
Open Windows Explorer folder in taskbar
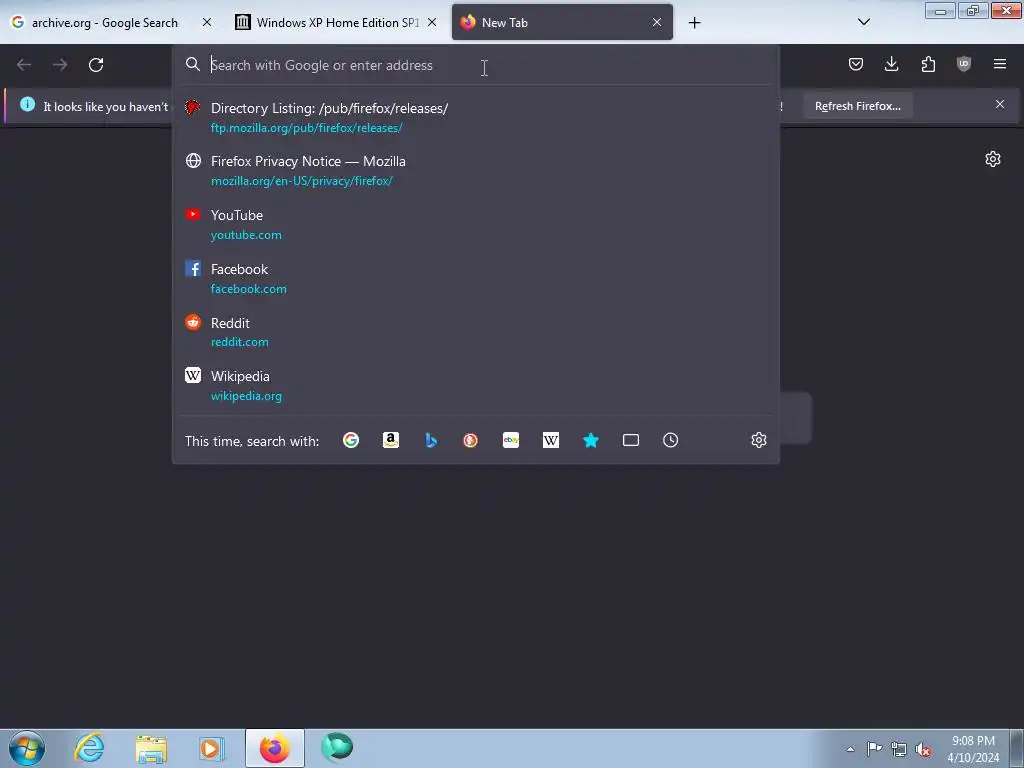(x=151, y=748)
